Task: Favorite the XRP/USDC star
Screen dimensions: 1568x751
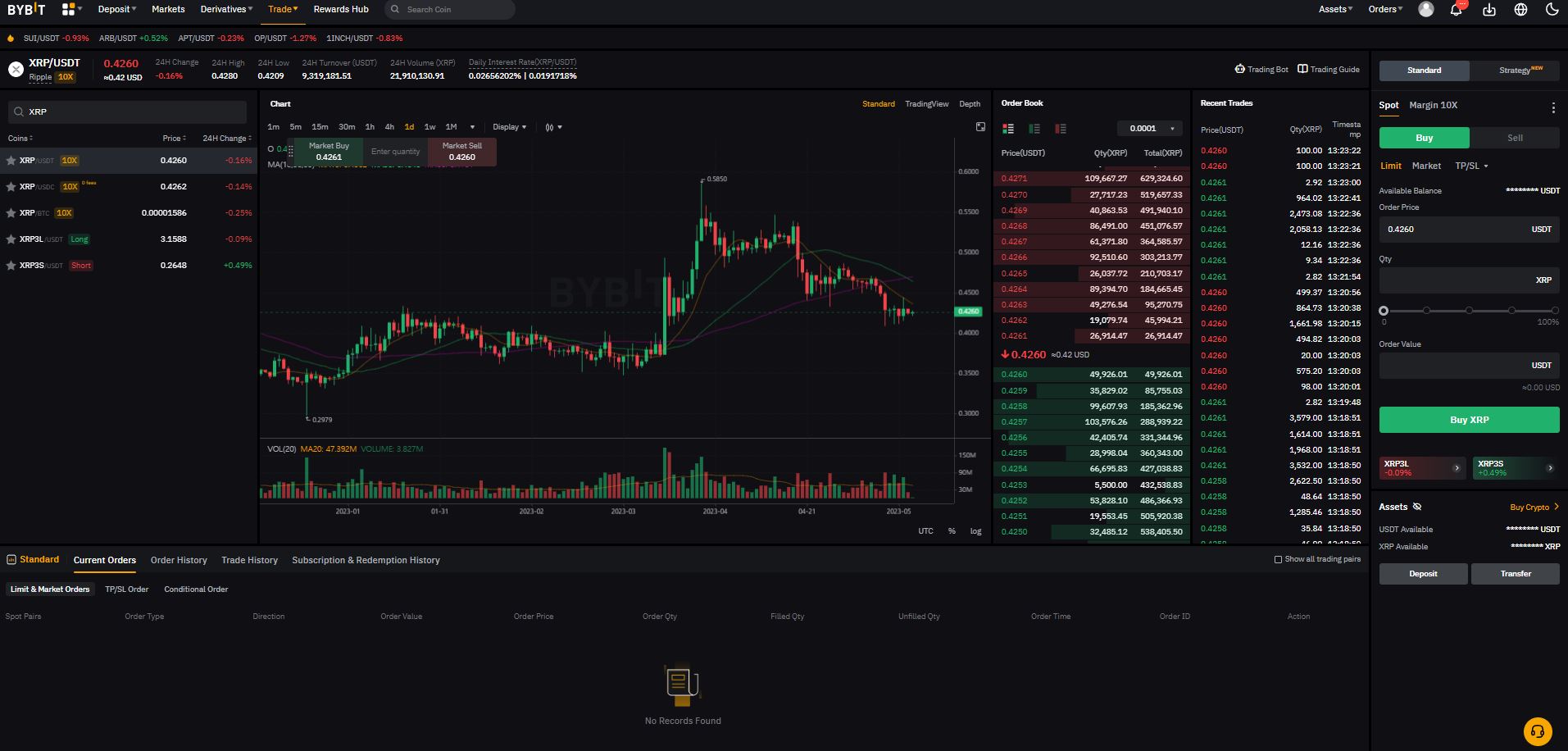Action: point(11,187)
